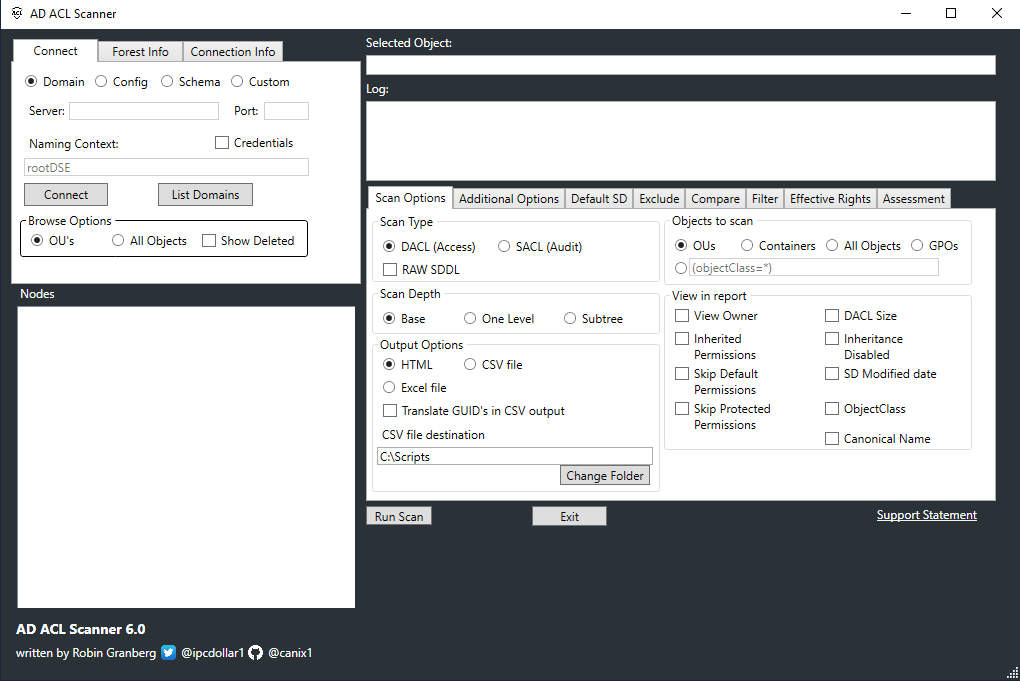This screenshot has height=681, width=1020.
Task: Check DACL Size option
Action: pyautogui.click(x=832, y=315)
